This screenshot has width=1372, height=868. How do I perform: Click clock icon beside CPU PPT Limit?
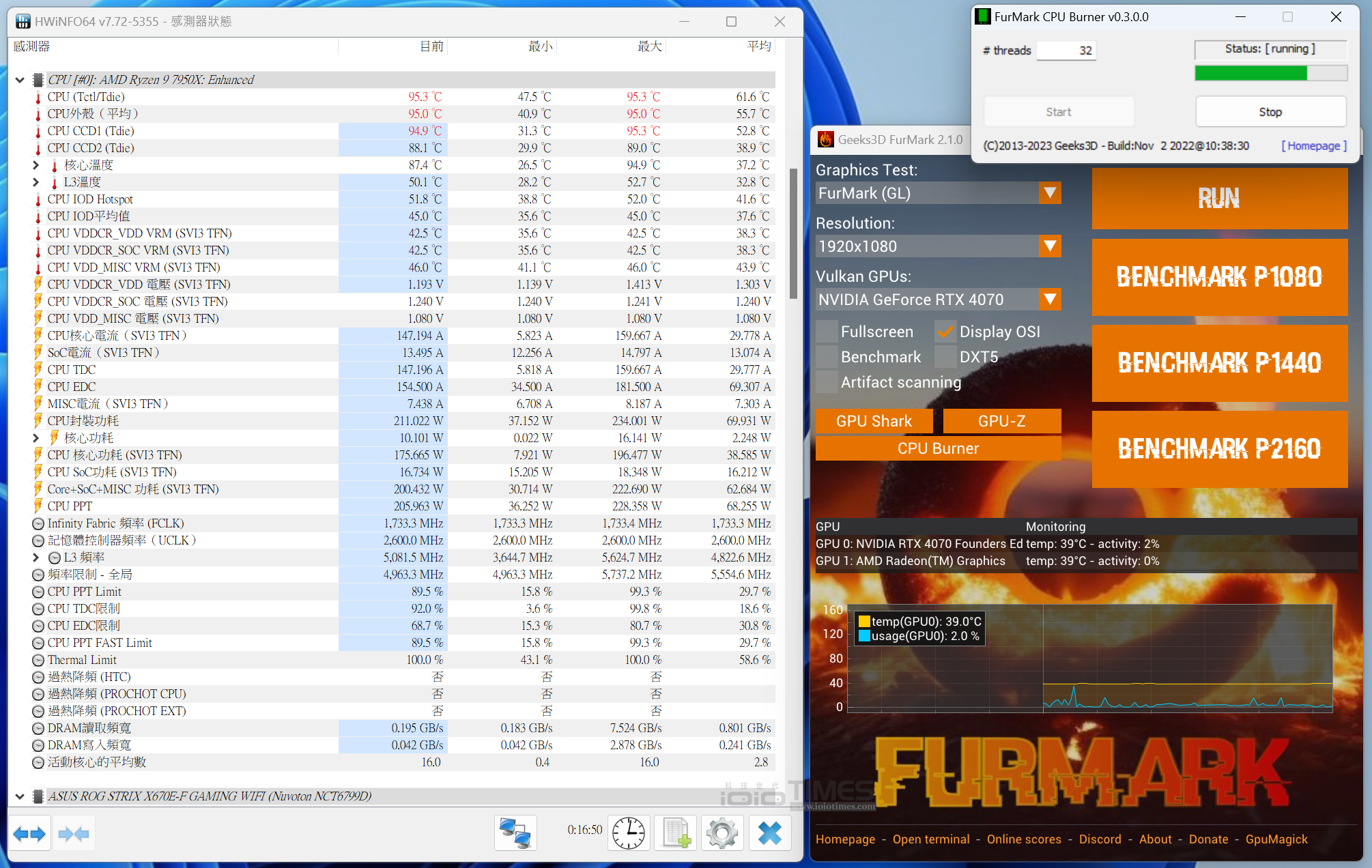pyautogui.click(x=38, y=592)
